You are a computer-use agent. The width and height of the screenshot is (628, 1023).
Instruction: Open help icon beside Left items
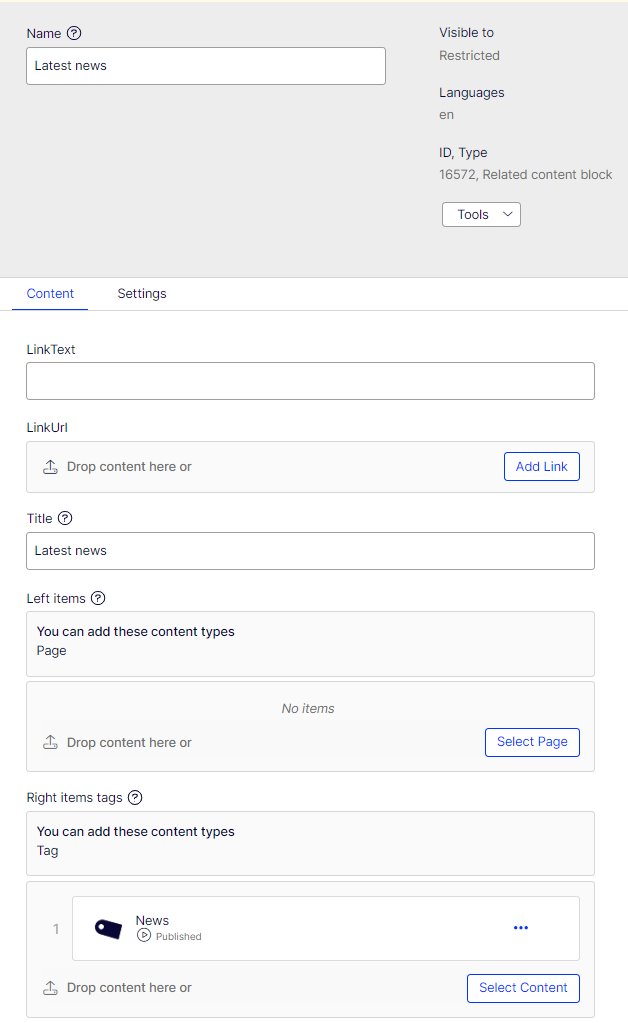coord(98,598)
